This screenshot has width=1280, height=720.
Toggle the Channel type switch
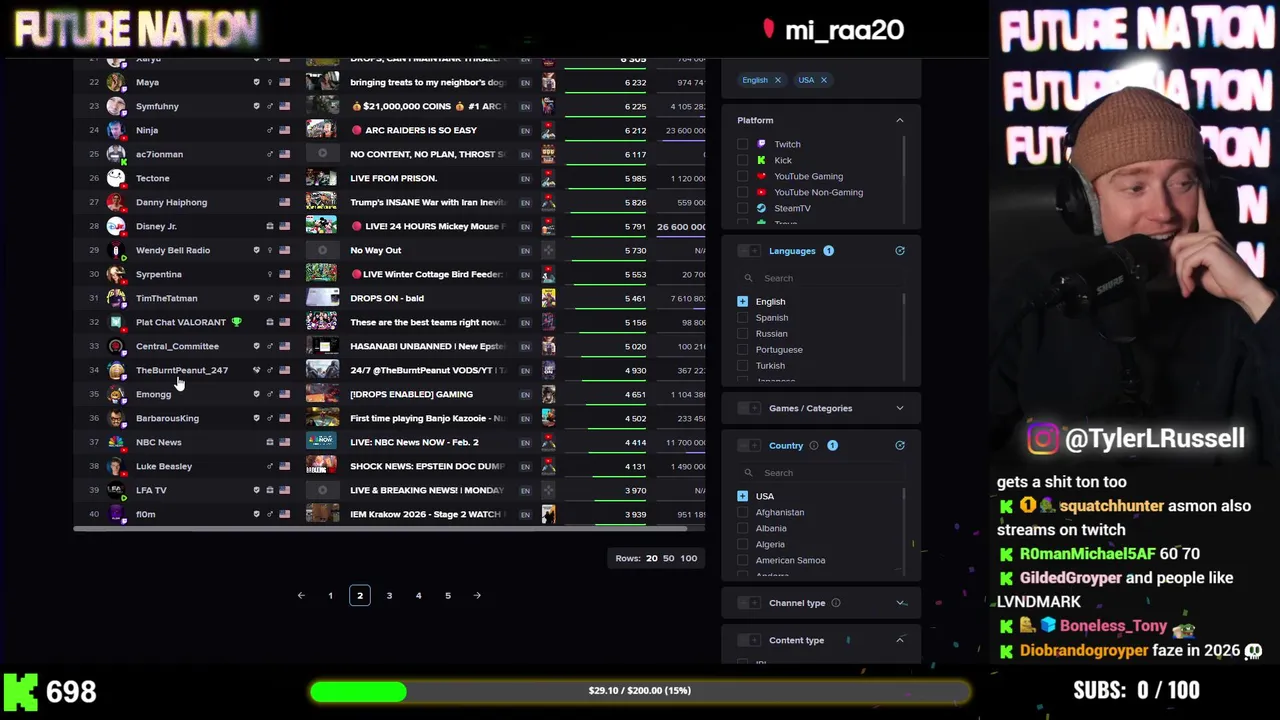[x=749, y=603]
